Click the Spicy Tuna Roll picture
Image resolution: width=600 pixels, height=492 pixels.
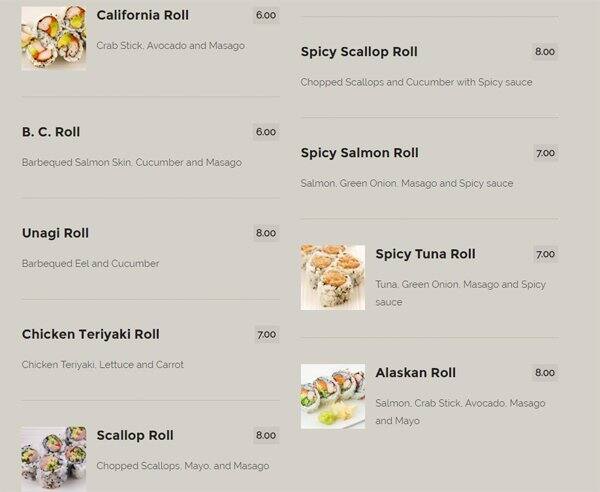[333, 277]
